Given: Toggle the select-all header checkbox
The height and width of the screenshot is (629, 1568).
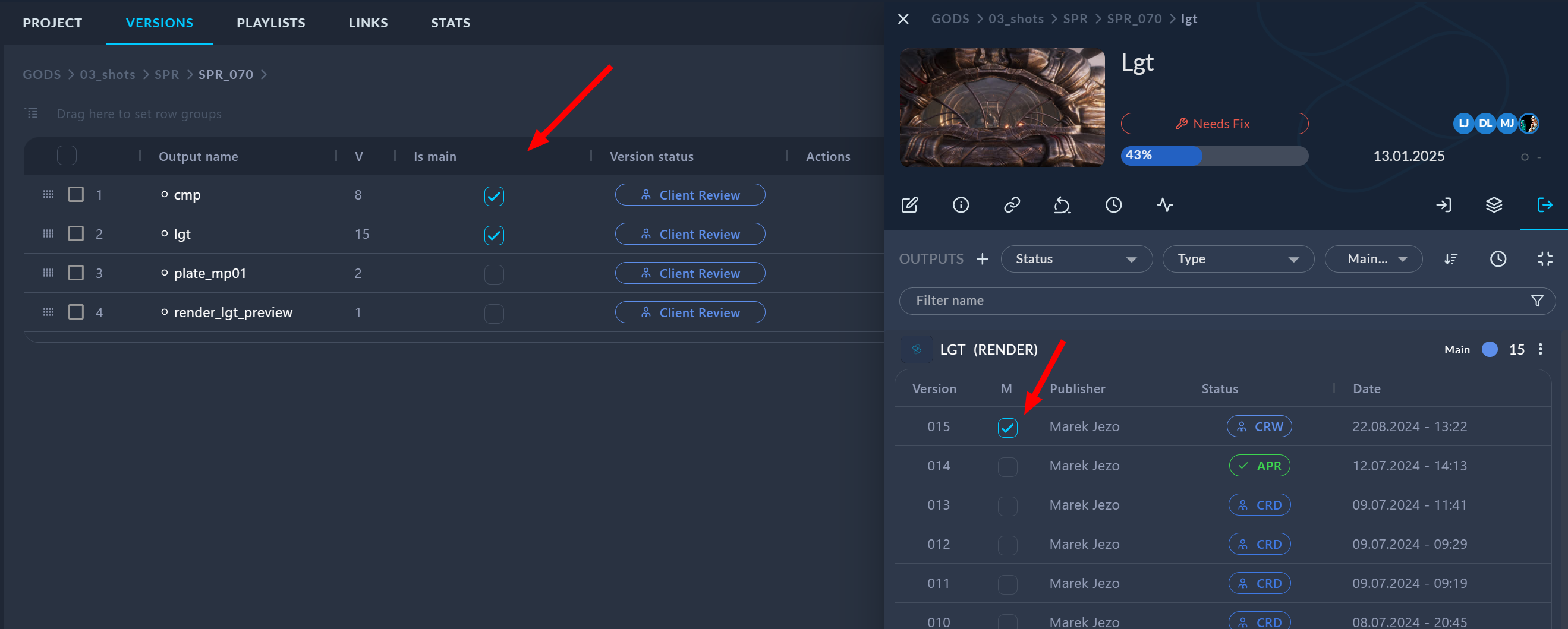Looking at the screenshot, I should 67,156.
